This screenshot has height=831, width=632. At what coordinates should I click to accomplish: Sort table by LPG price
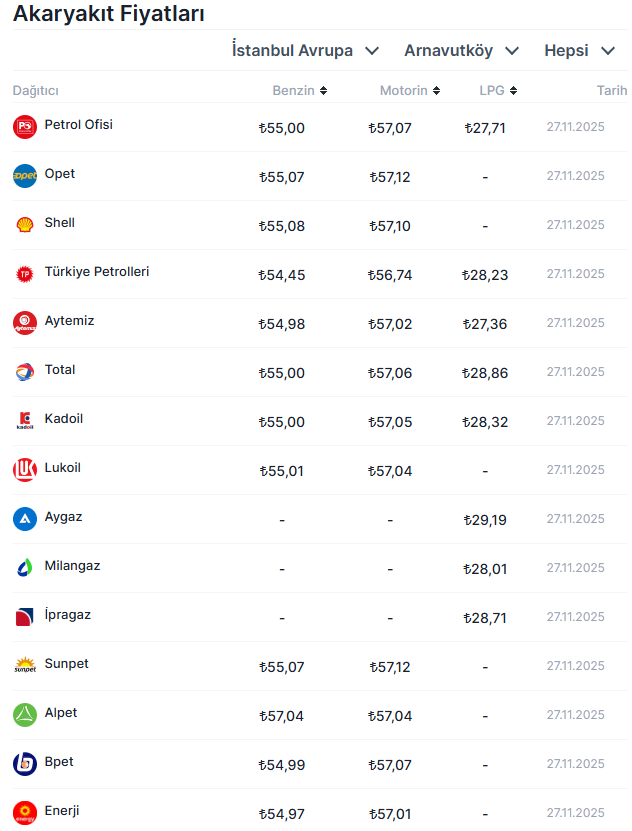[x=498, y=91]
